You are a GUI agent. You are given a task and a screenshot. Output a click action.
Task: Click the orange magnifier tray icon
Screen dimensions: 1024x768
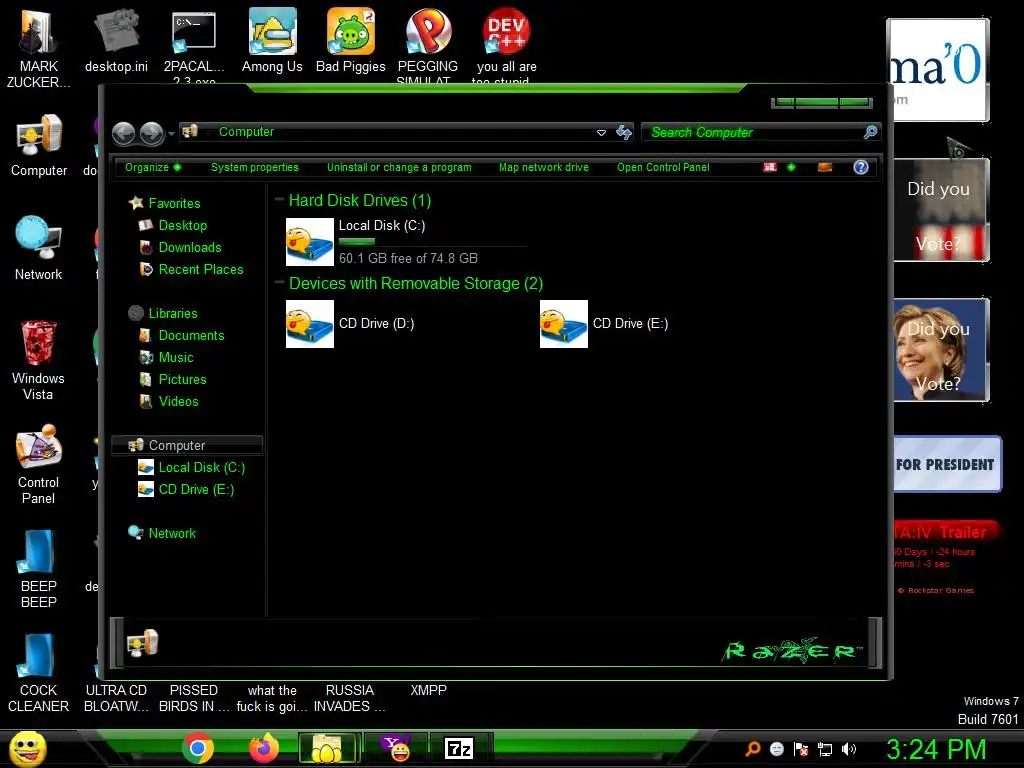pyautogui.click(x=752, y=748)
